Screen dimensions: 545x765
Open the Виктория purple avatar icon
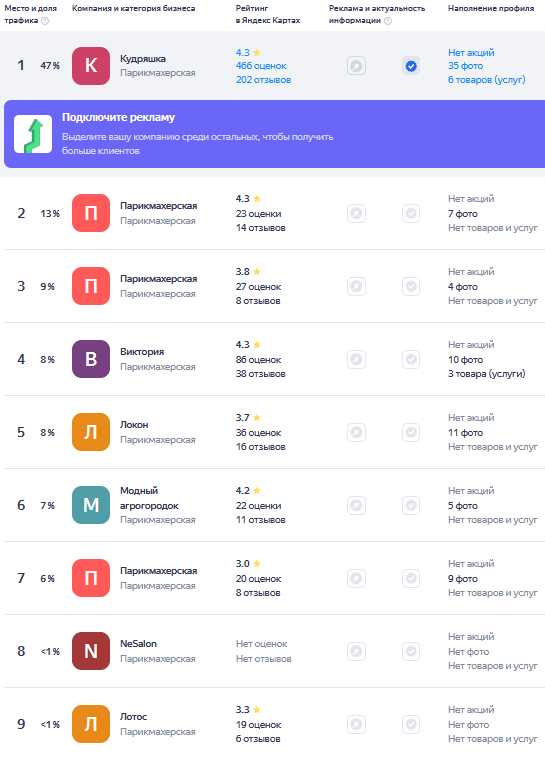click(x=91, y=359)
